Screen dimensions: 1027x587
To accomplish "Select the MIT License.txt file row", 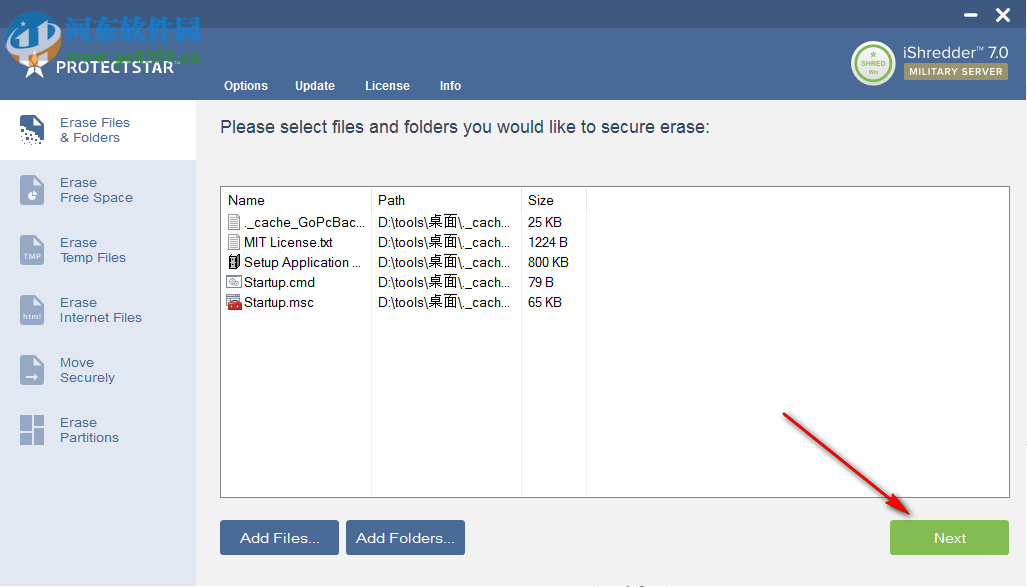I will coord(288,242).
